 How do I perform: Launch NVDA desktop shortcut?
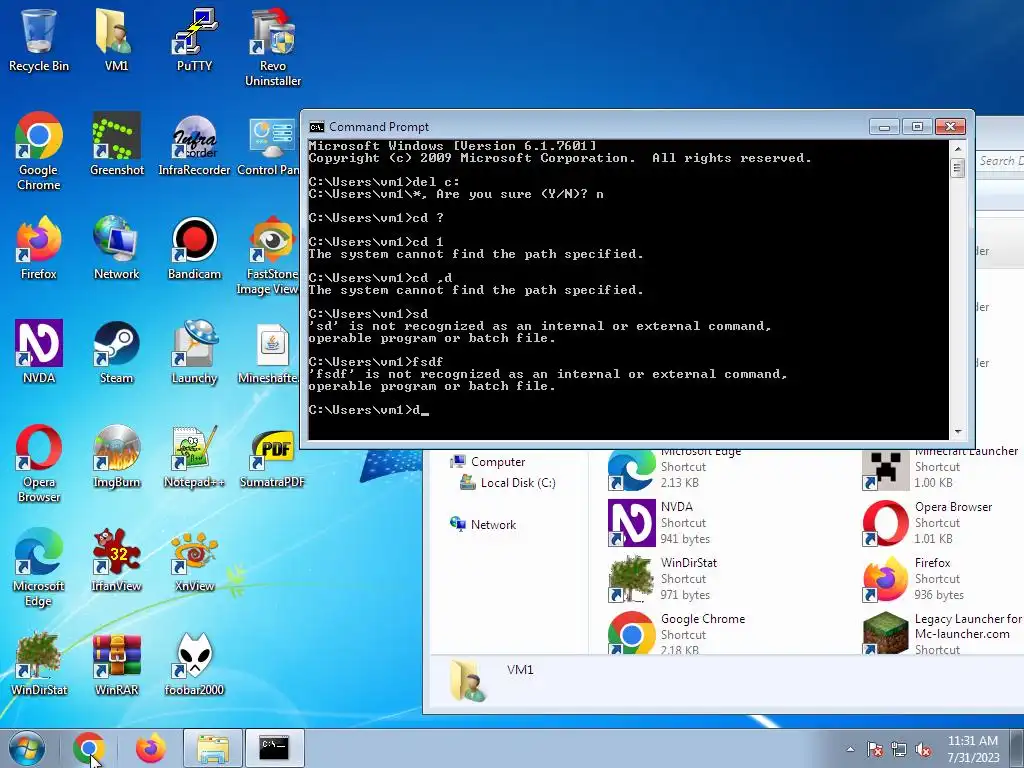pyautogui.click(x=39, y=351)
